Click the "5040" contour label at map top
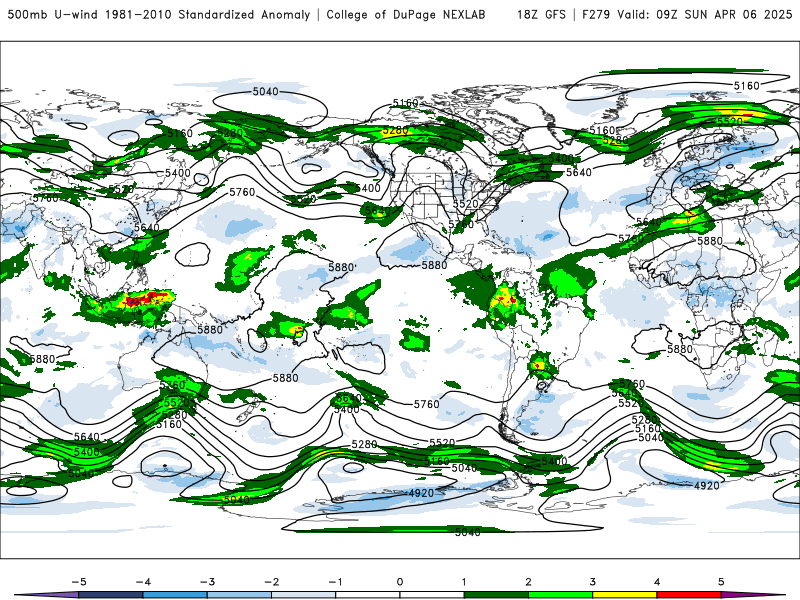Viewport: 800px width, 600px height. click(x=266, y=92)
